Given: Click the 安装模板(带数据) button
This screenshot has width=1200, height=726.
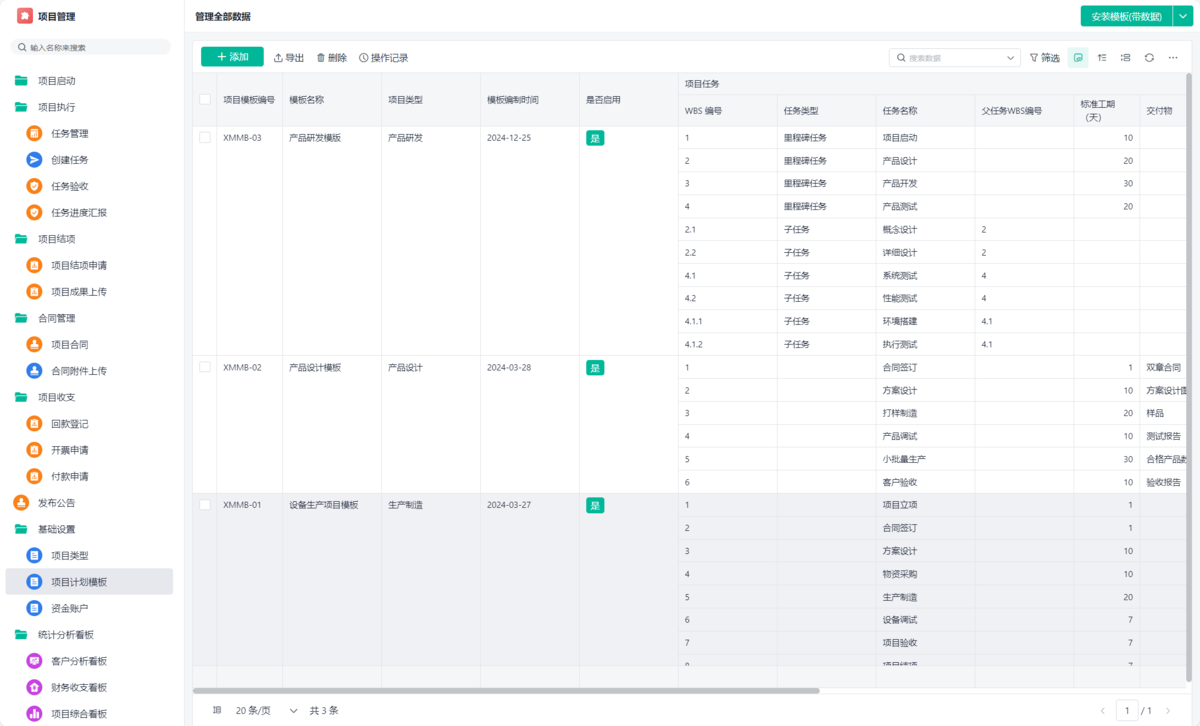Looking at the screenshot, I should click(x=1126, y=16).
